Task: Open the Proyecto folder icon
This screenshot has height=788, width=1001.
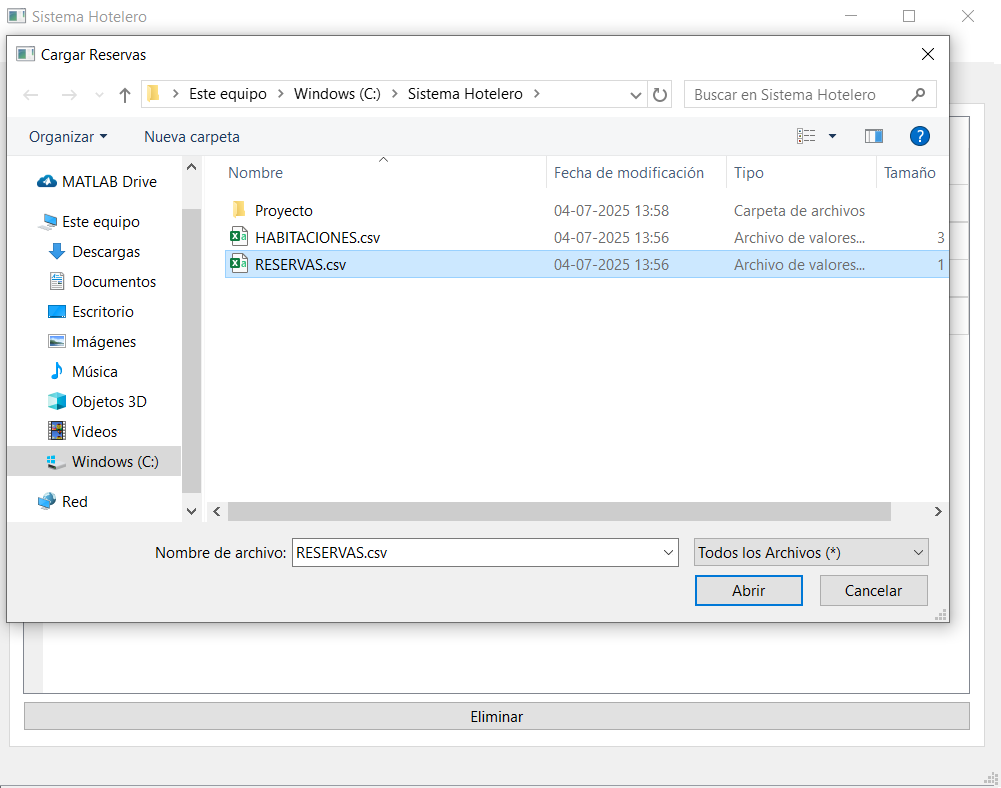Action: [x=239, y=209]
